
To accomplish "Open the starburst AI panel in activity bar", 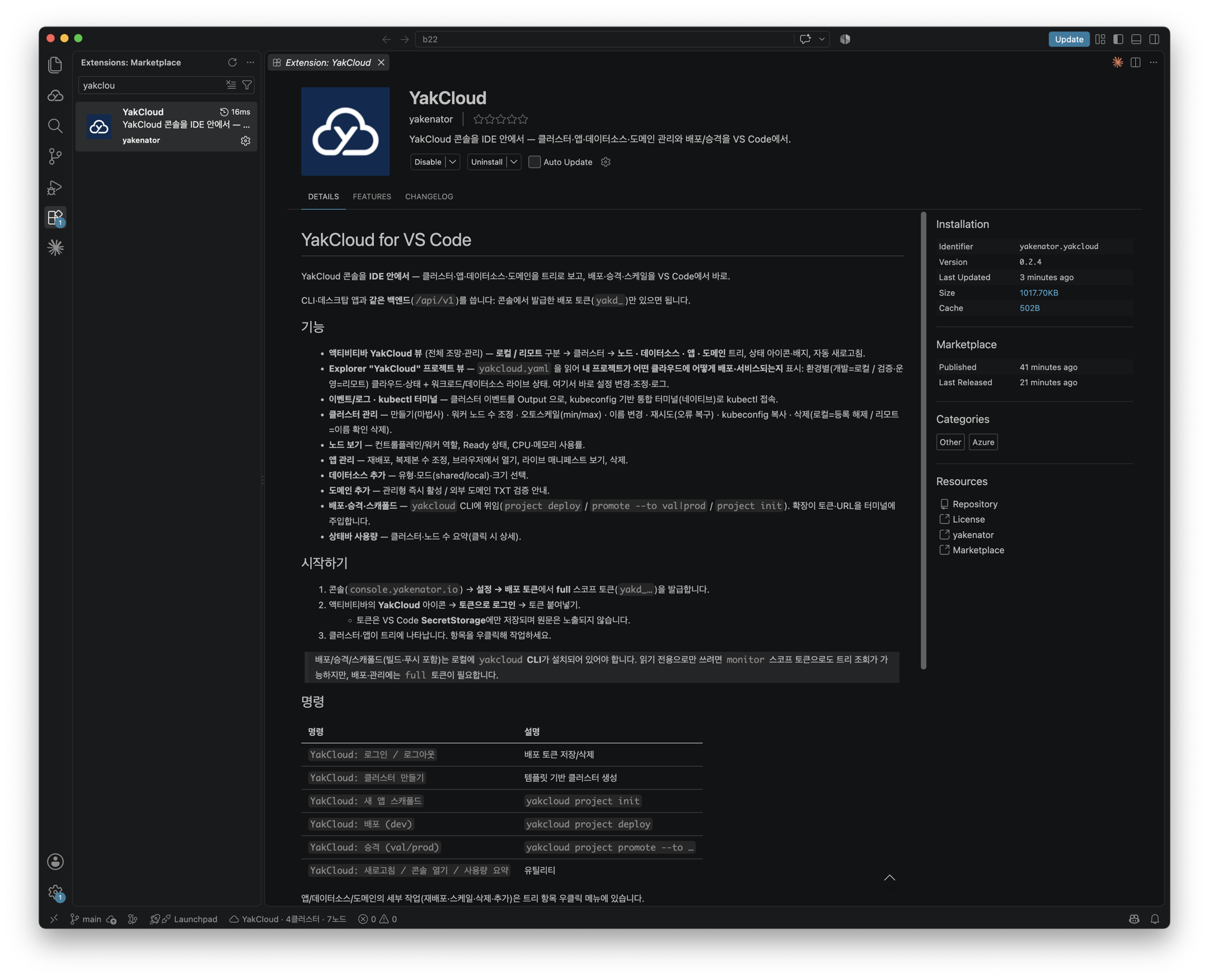I will tap(55, 247).
